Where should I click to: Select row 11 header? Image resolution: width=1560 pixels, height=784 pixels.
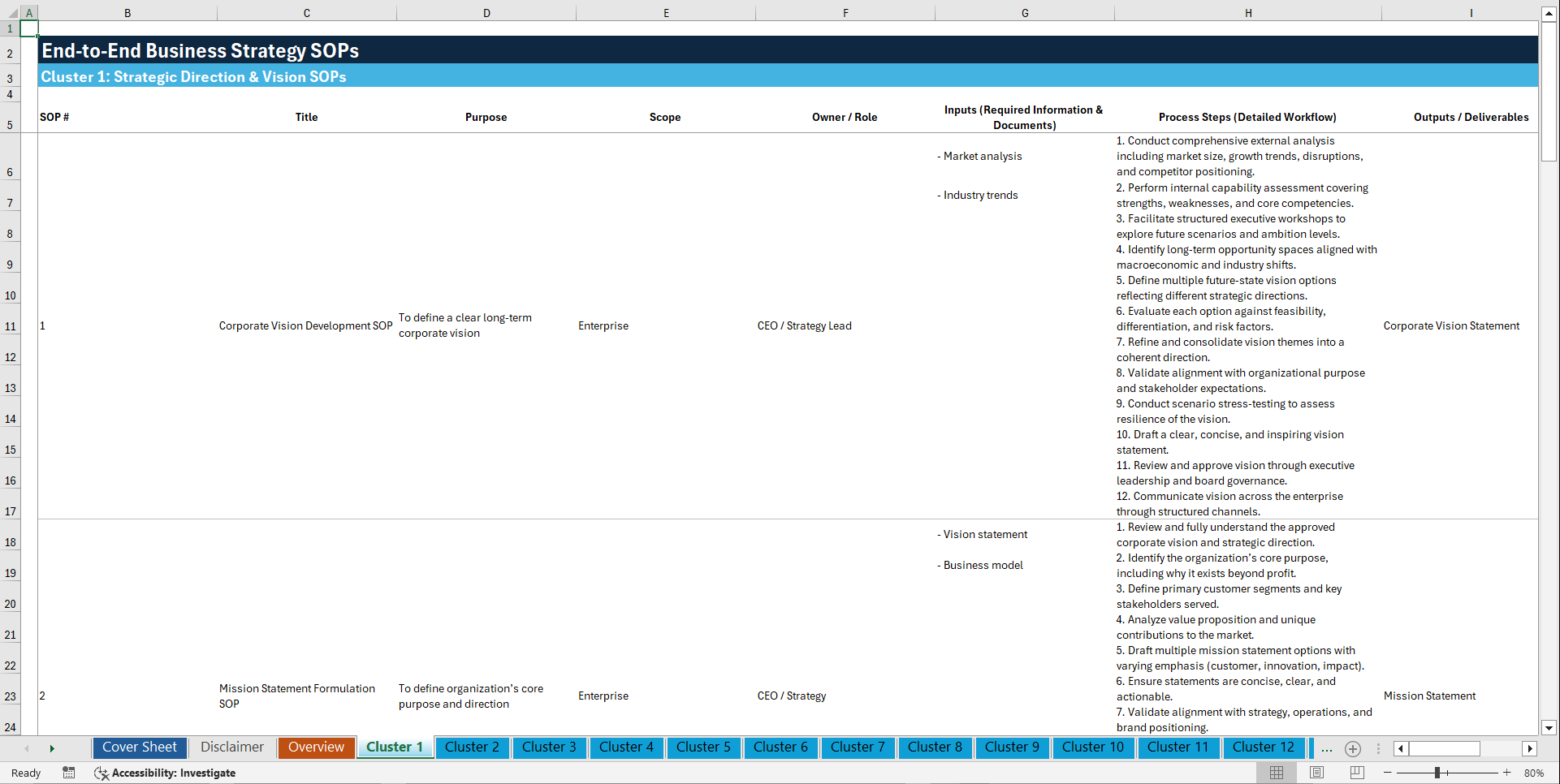pos(11,325)
